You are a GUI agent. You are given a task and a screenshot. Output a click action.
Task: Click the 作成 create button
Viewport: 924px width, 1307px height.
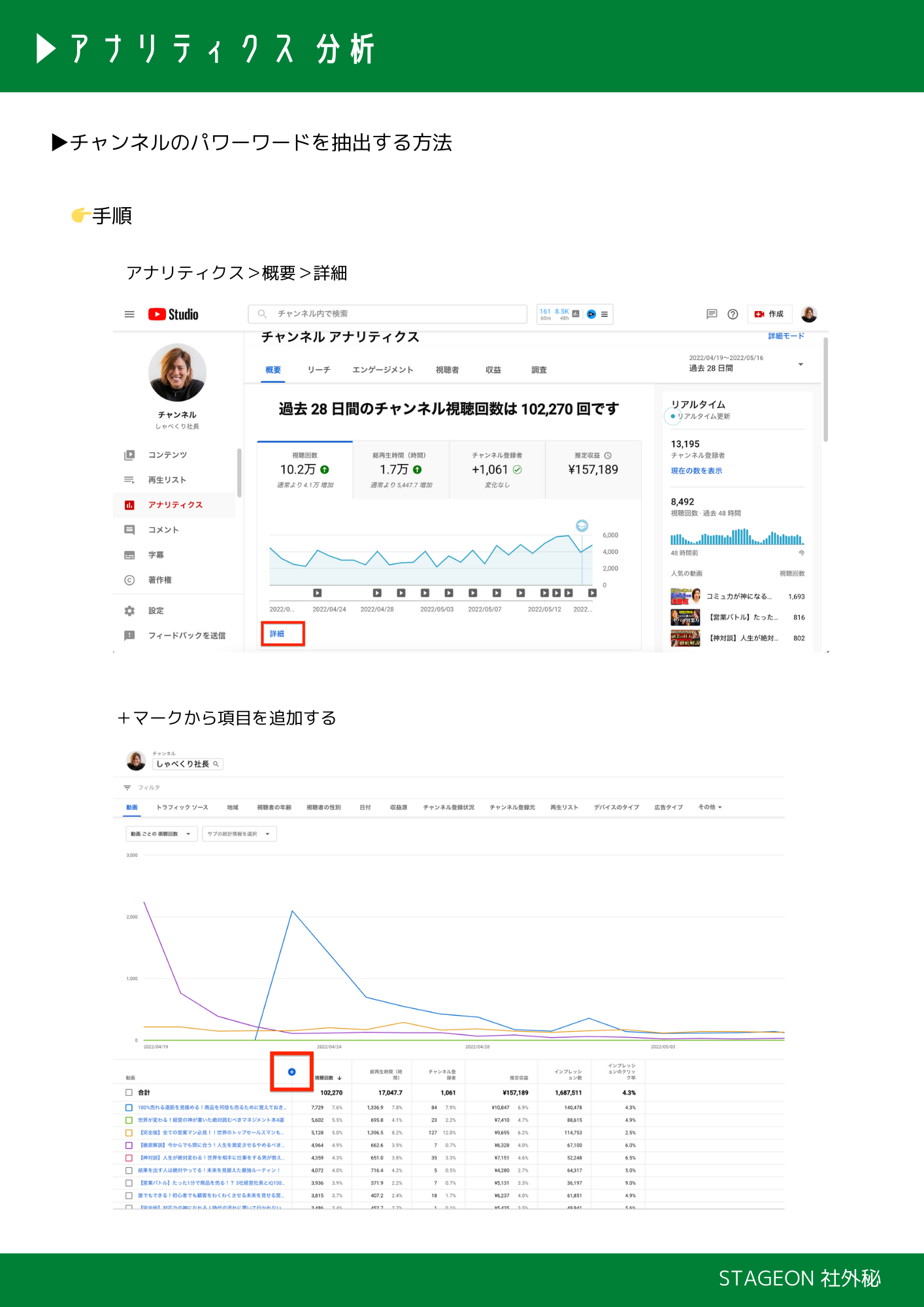(770, 314)
